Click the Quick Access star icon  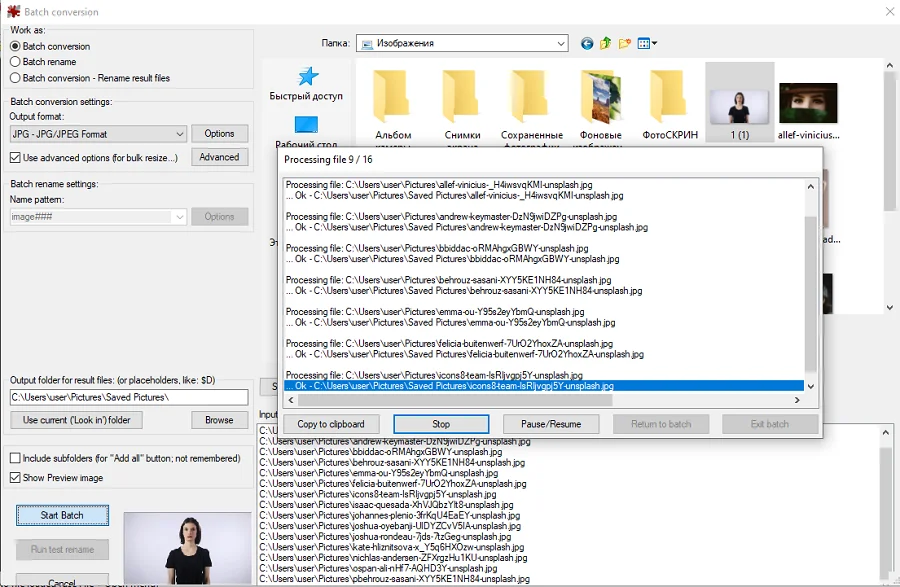(306, 78)
